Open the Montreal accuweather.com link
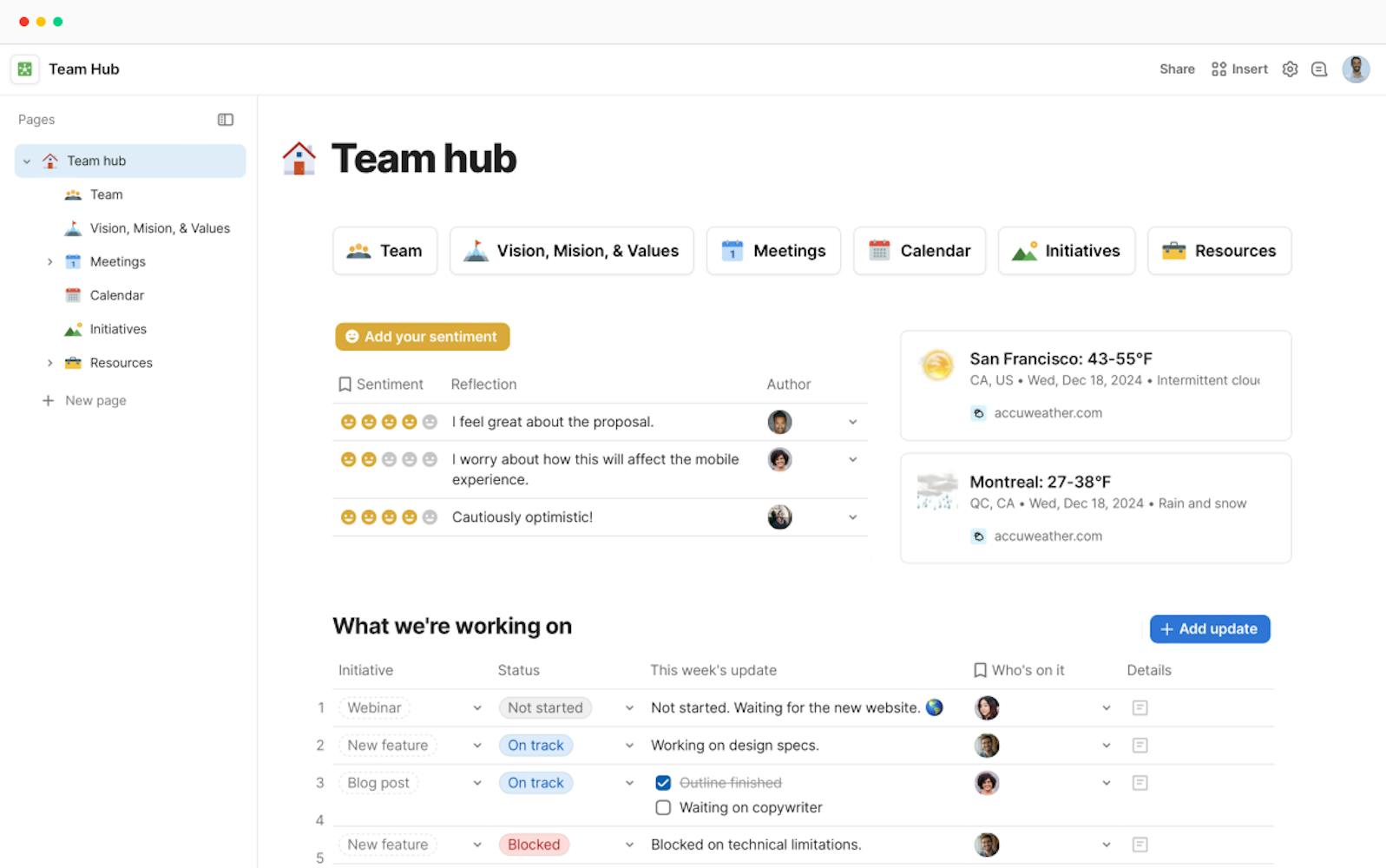The image size is (1386, 868). (x=1048, y=536)
